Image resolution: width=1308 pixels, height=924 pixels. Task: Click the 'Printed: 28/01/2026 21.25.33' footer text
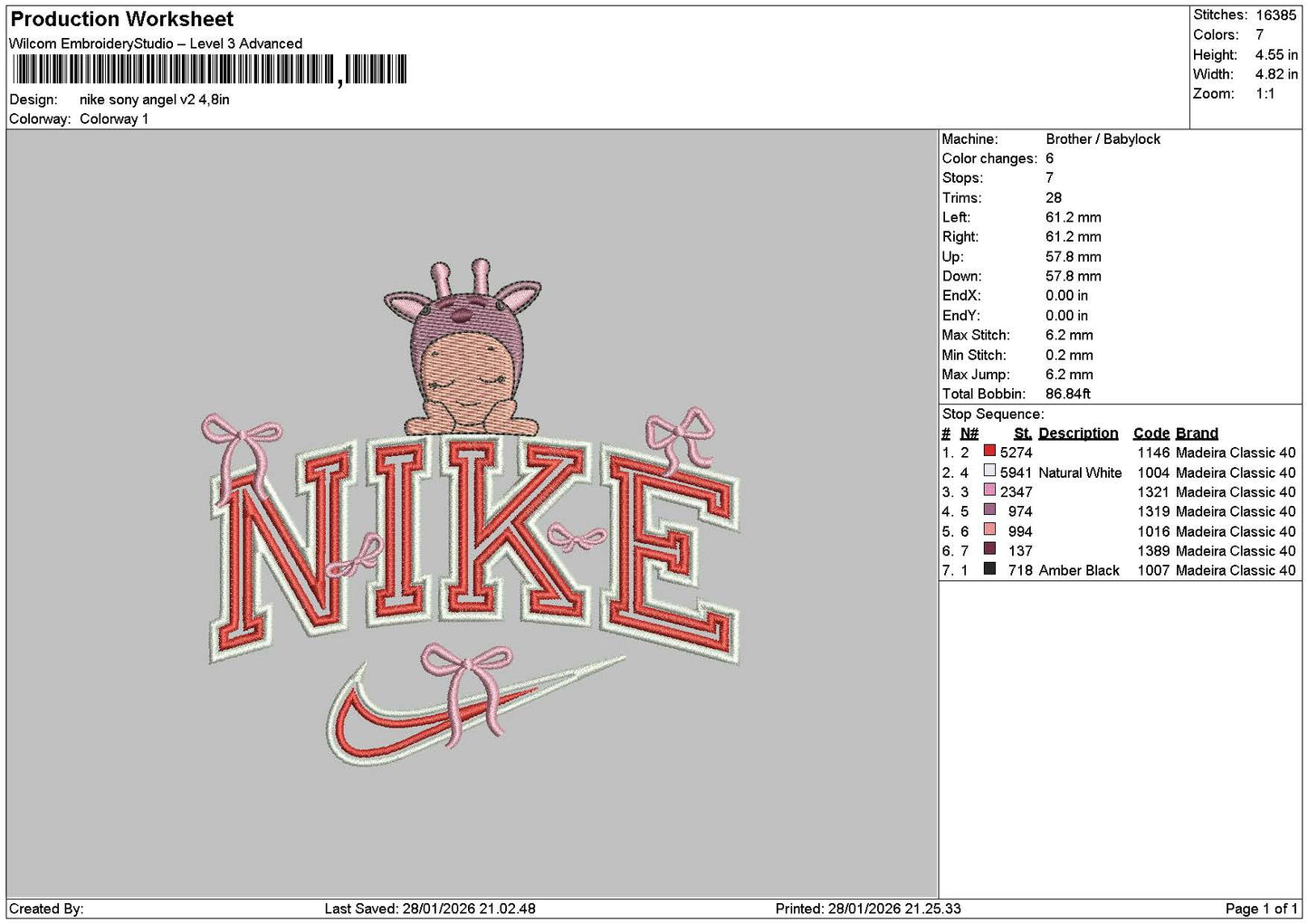tap(868, 909)
